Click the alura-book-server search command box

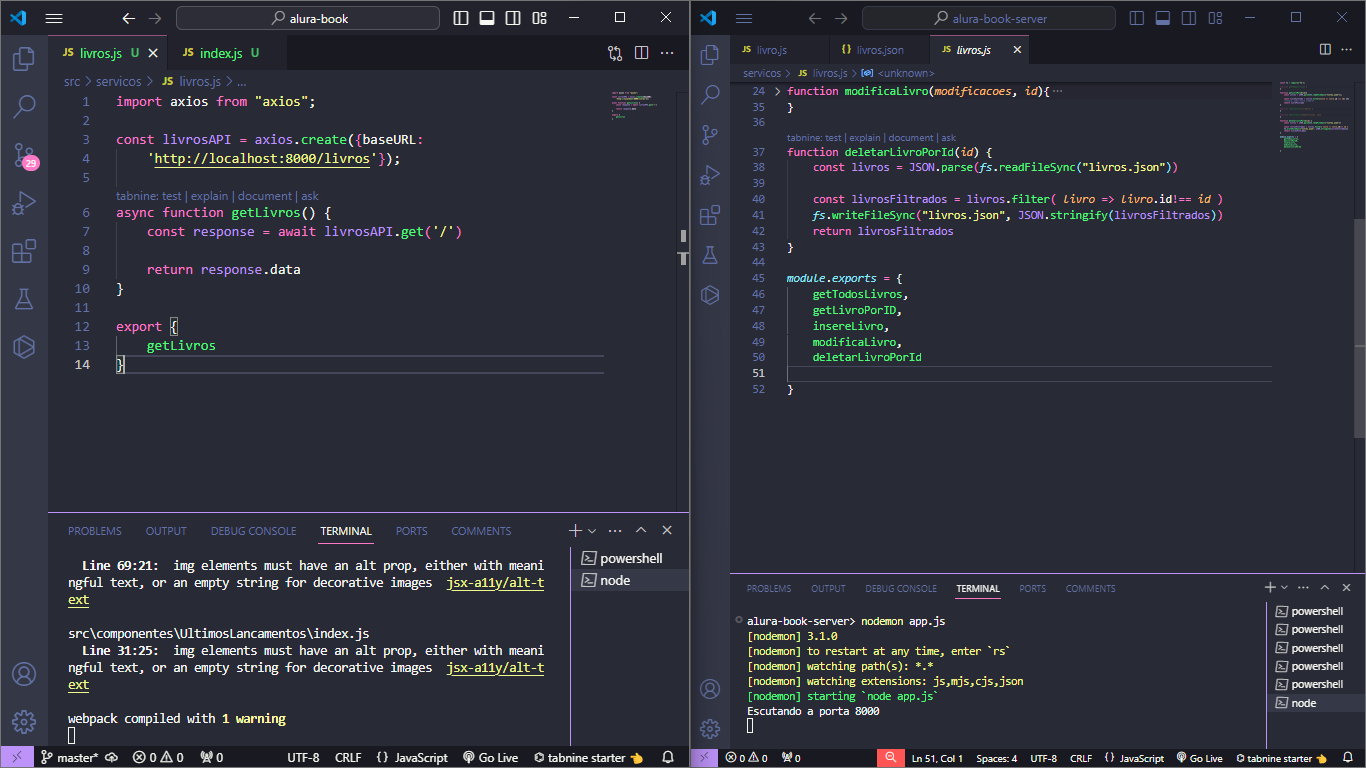[x=988, y=18]
